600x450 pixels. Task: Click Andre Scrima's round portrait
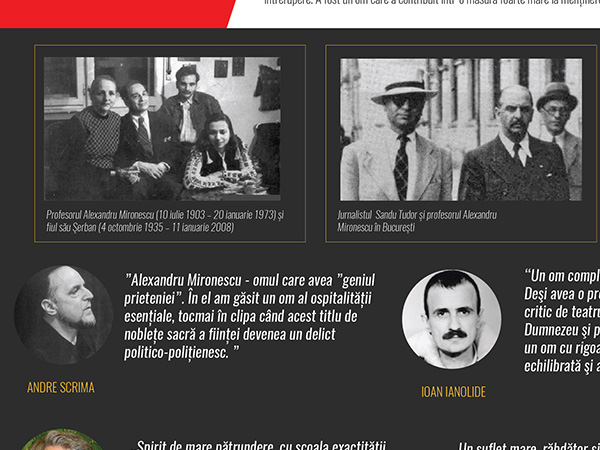pyautogui.click(x=64, y=315)
